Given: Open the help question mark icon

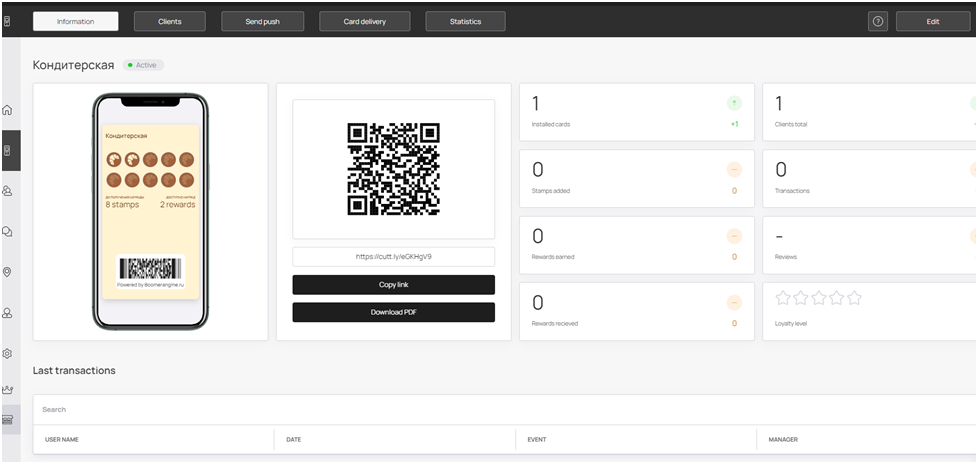Looking at the screenshot, I should pos(878,21).
